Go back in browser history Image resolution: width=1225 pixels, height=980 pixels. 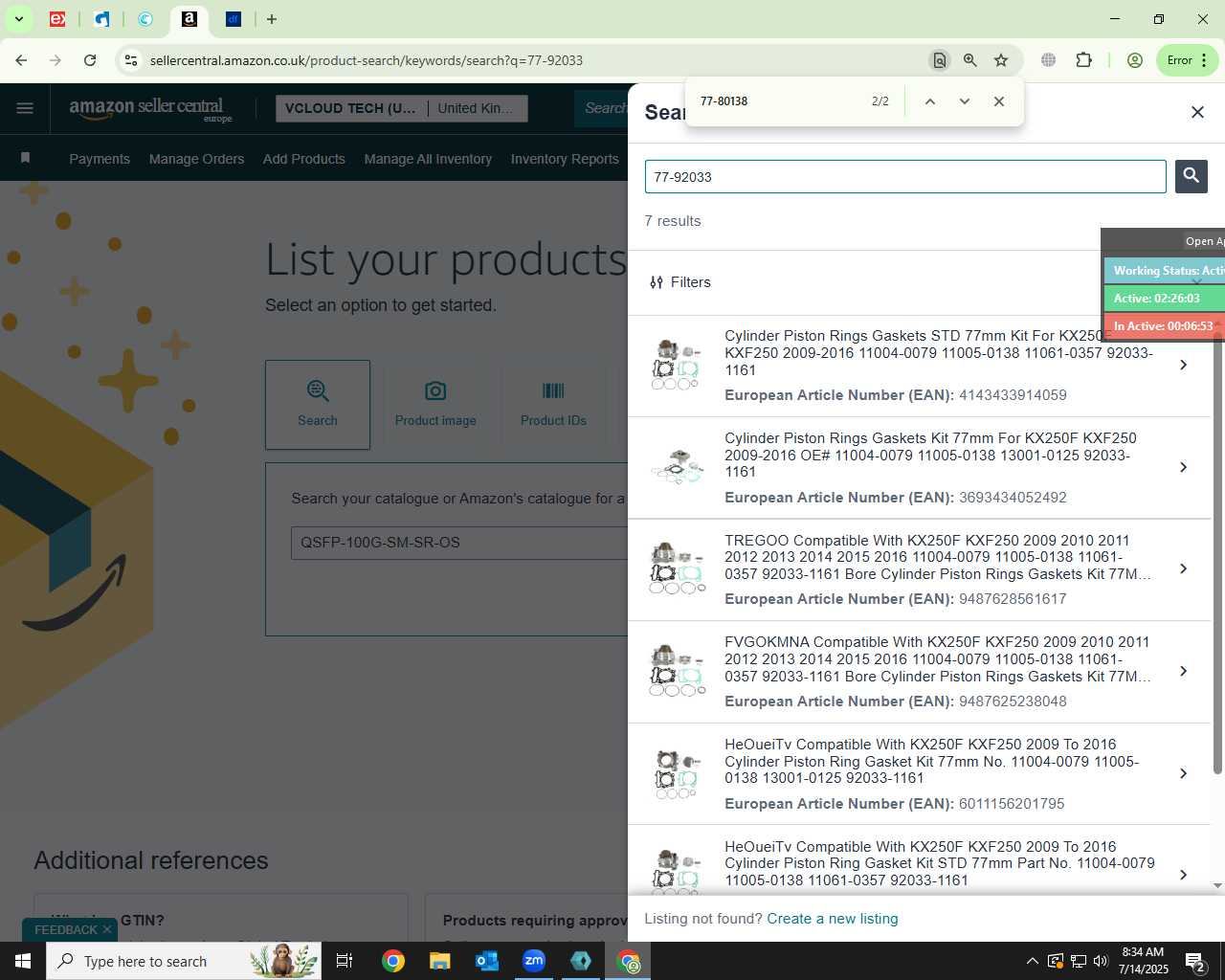tap(21, 60)
